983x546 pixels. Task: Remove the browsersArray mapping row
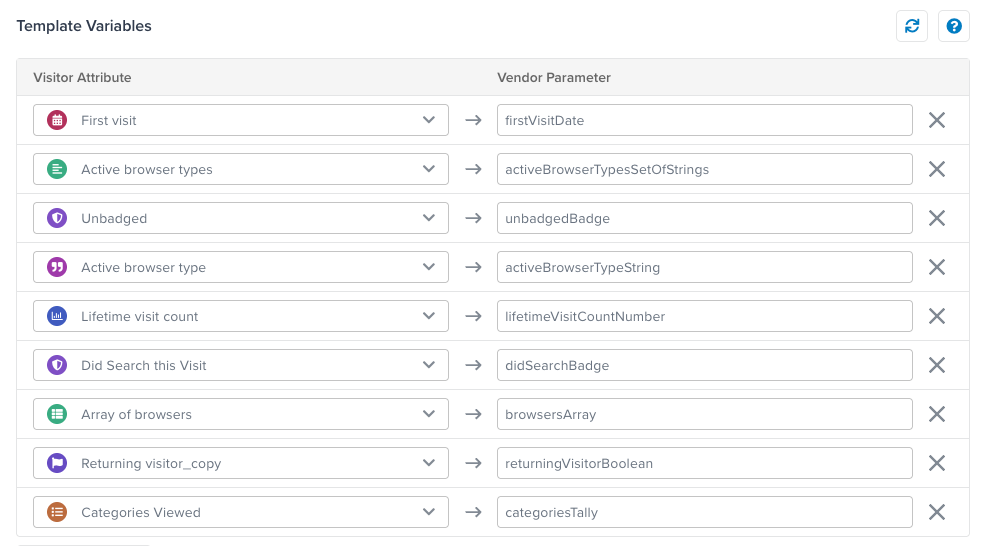[x=937, y=414]
